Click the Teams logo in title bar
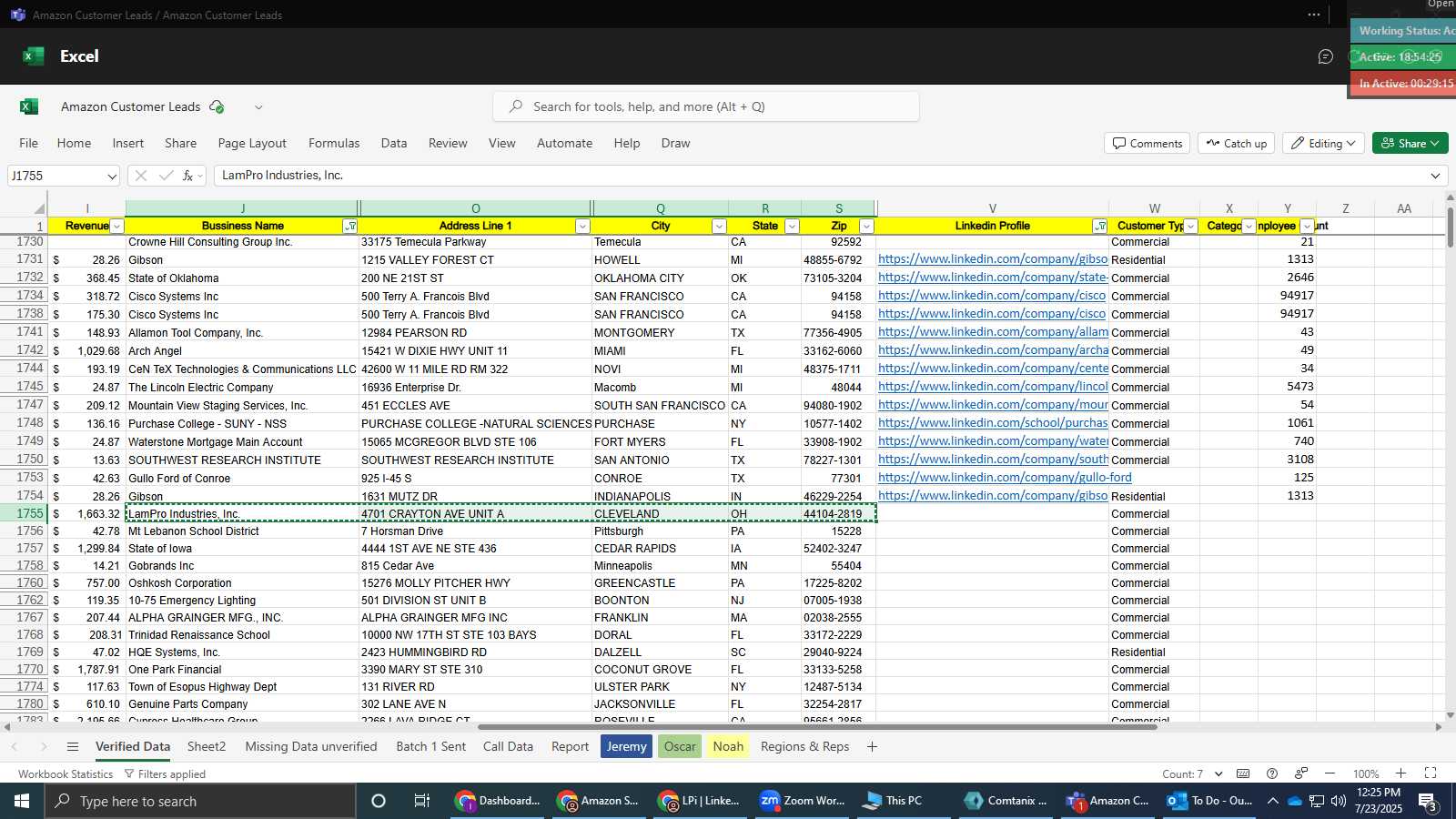The image size is (1456, 819). tap(17, 15)
